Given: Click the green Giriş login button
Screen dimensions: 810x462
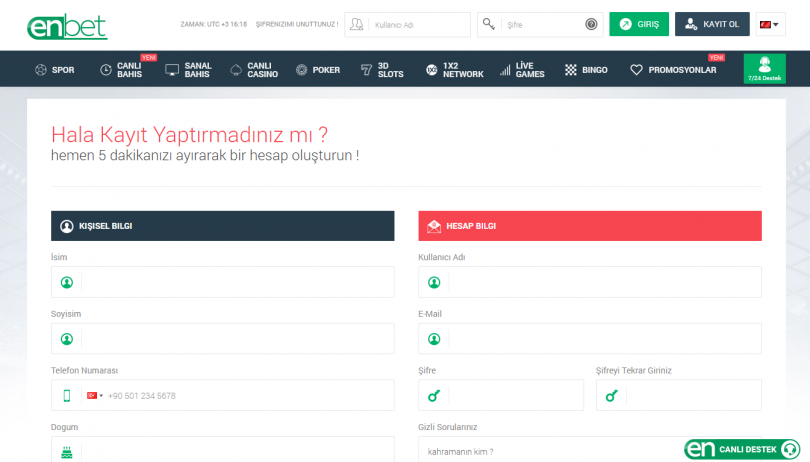Looking at the screenshot, I should point(639,24).
